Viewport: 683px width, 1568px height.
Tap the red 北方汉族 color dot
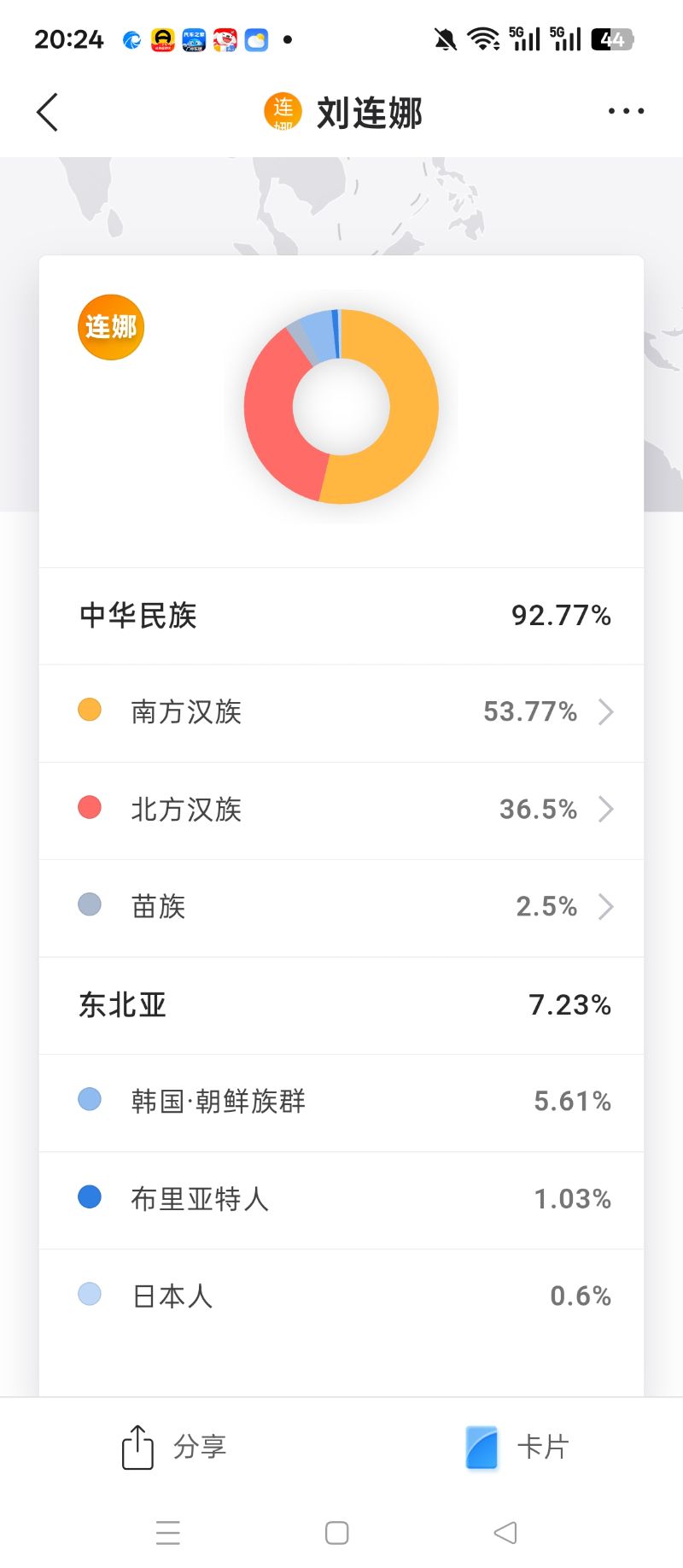90,807
